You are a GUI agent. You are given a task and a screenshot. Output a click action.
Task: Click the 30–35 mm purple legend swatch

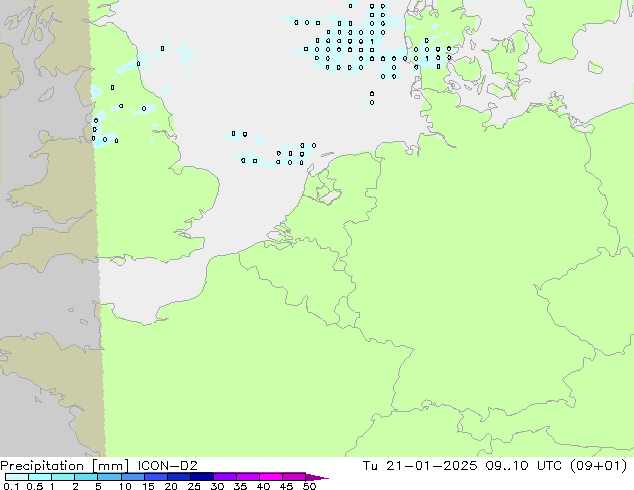coord(225,477)
